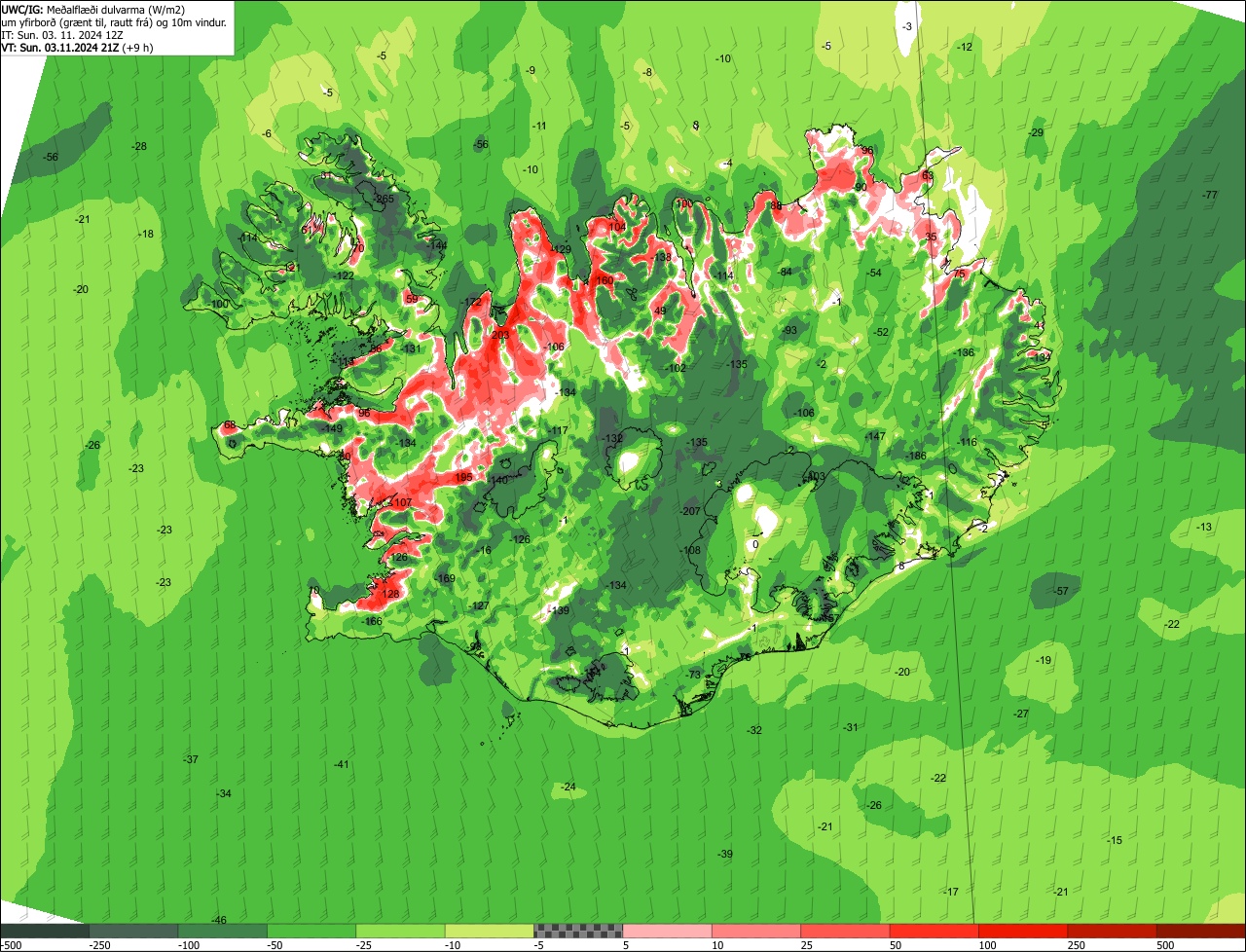Select the '-18' value west of the Westfjords
The width and height of the screenshot is (1246, 952).
(146, 234)
